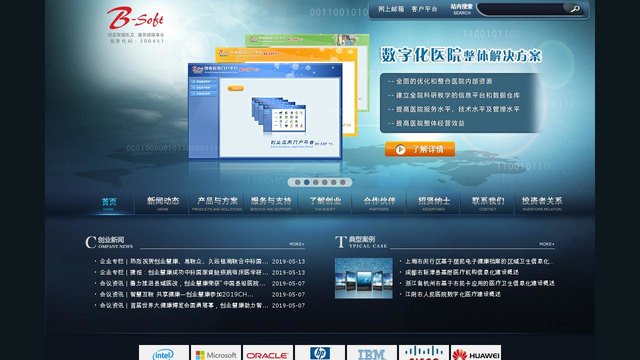Open case 江阴市人民医院数字化医疗建设概述
640x360 pixels.
tap(453, 294)
